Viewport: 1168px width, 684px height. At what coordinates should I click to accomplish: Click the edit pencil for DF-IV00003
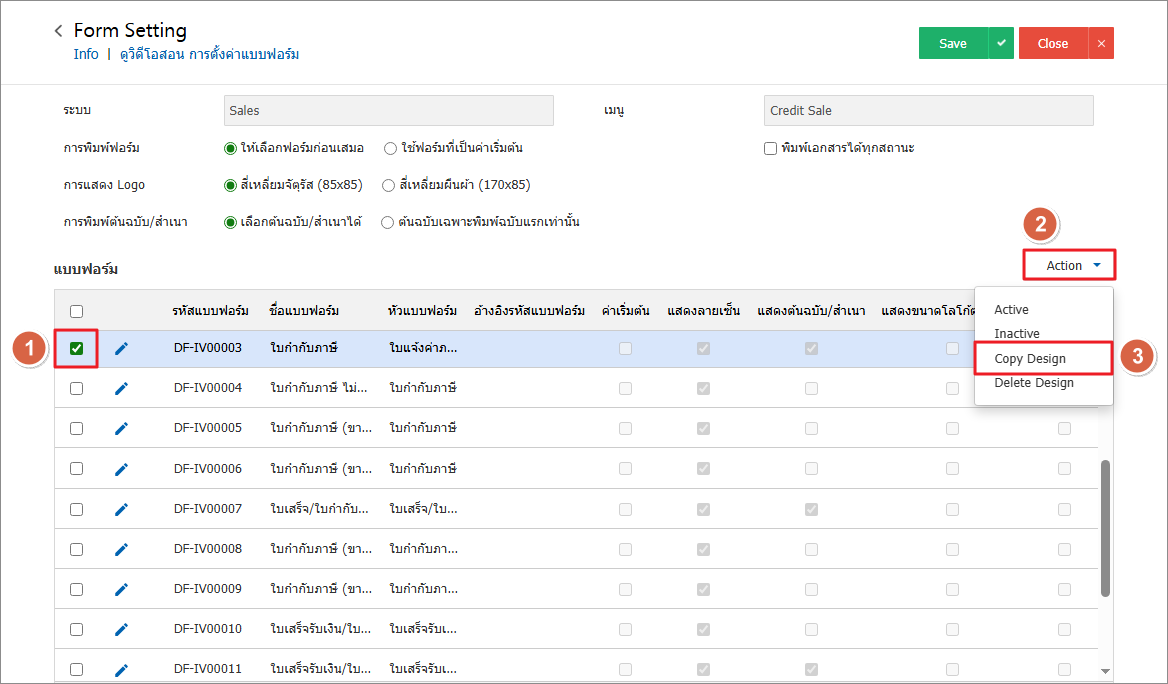pyautogui.click(x=122, y=348)
